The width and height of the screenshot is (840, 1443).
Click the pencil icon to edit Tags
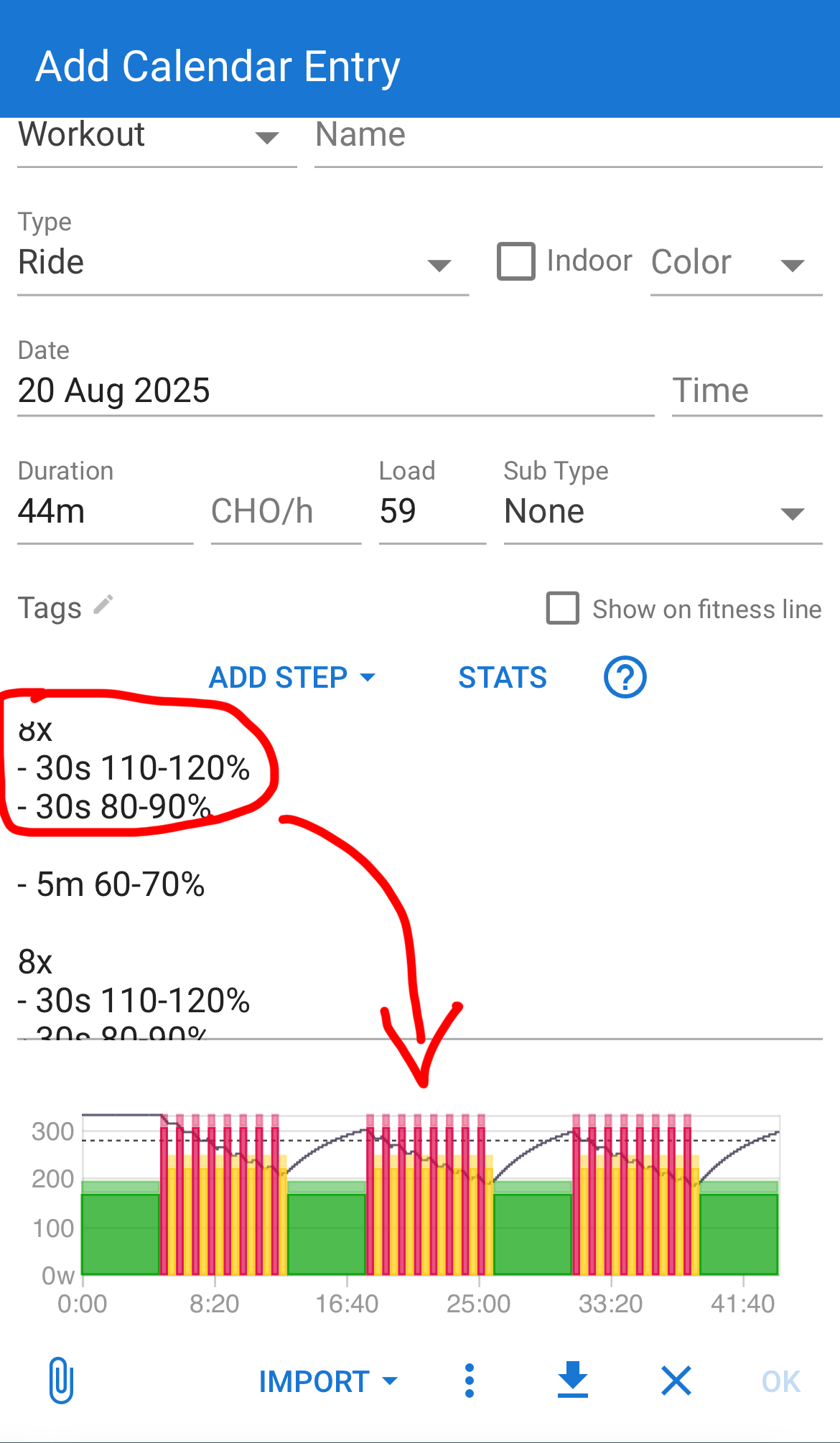[103, 605]
